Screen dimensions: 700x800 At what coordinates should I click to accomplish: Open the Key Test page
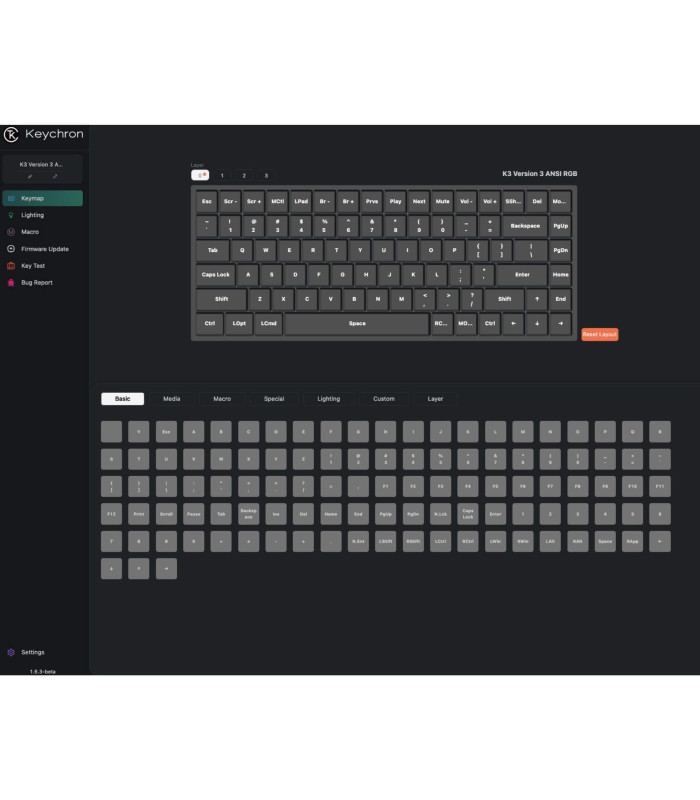click(32, 266)
